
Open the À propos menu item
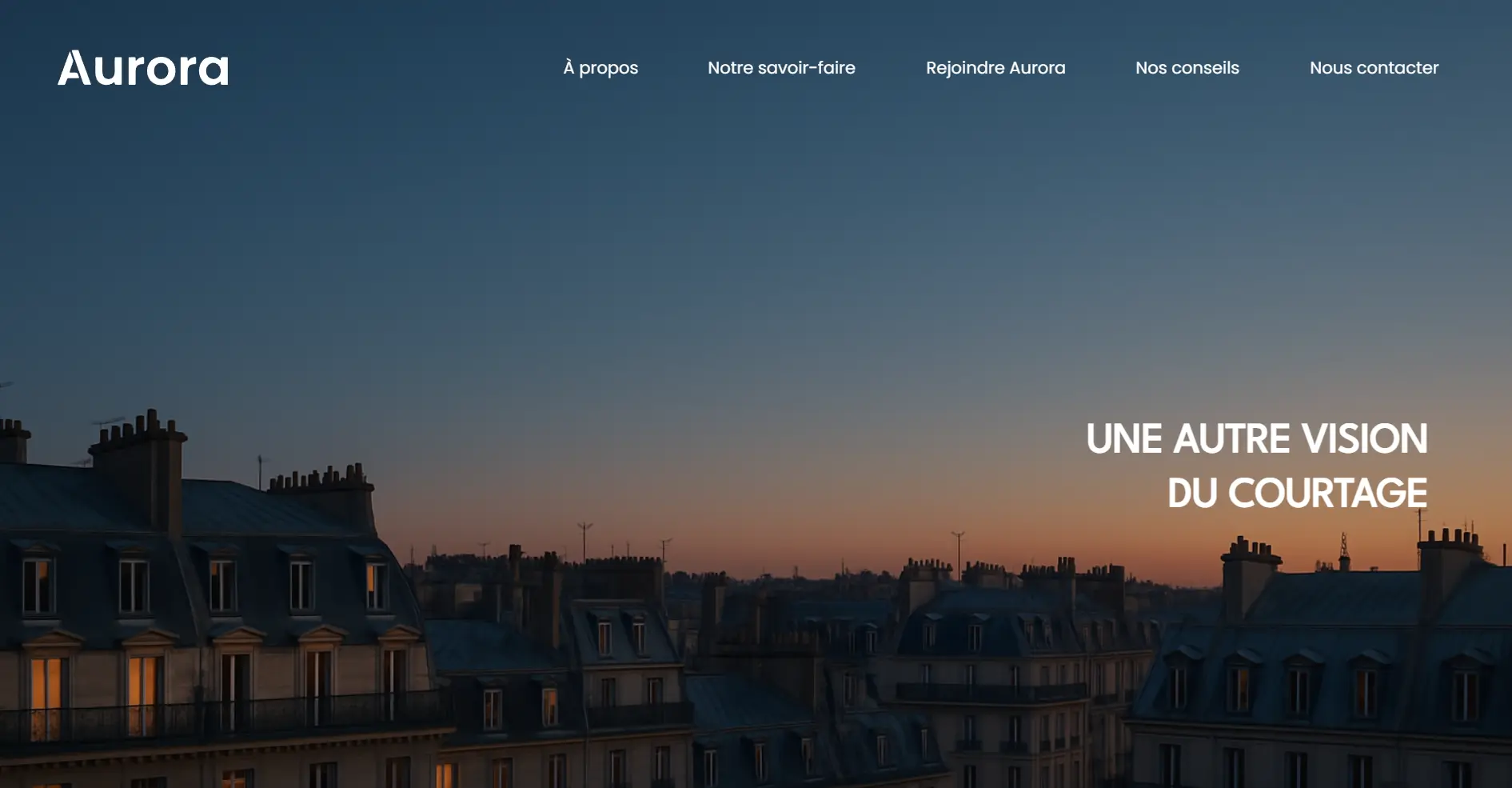600,68
